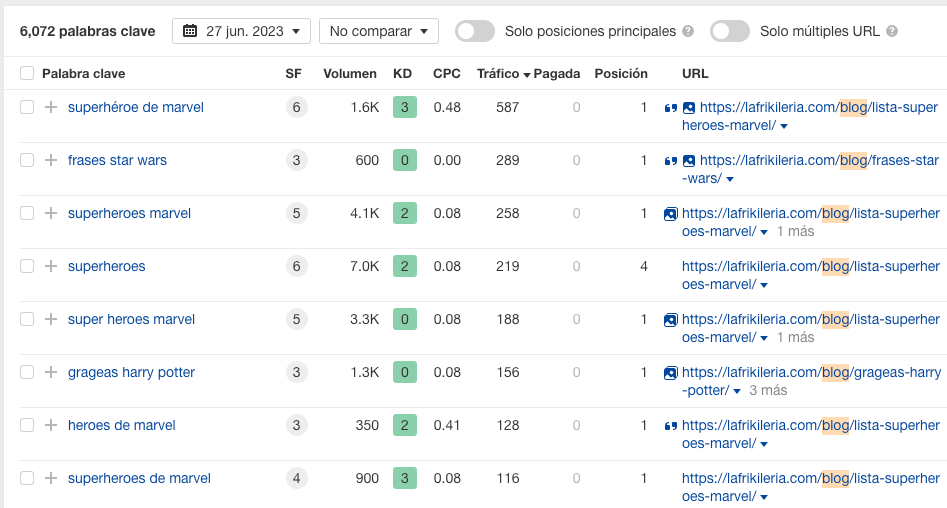The width and height of the screenshot is (947, 508).
Task: Sort by the Pagada column header
Action: tap(557, 74)
